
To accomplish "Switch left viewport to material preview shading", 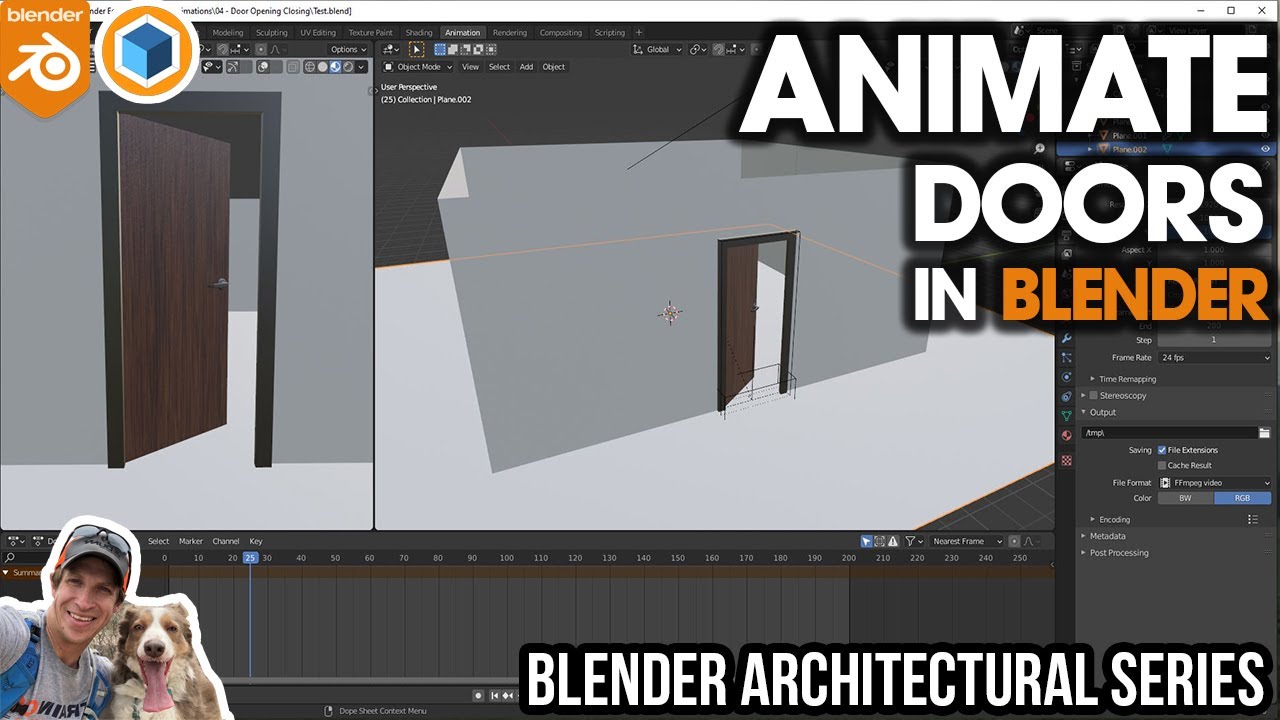I will click(x=335, y=67).
